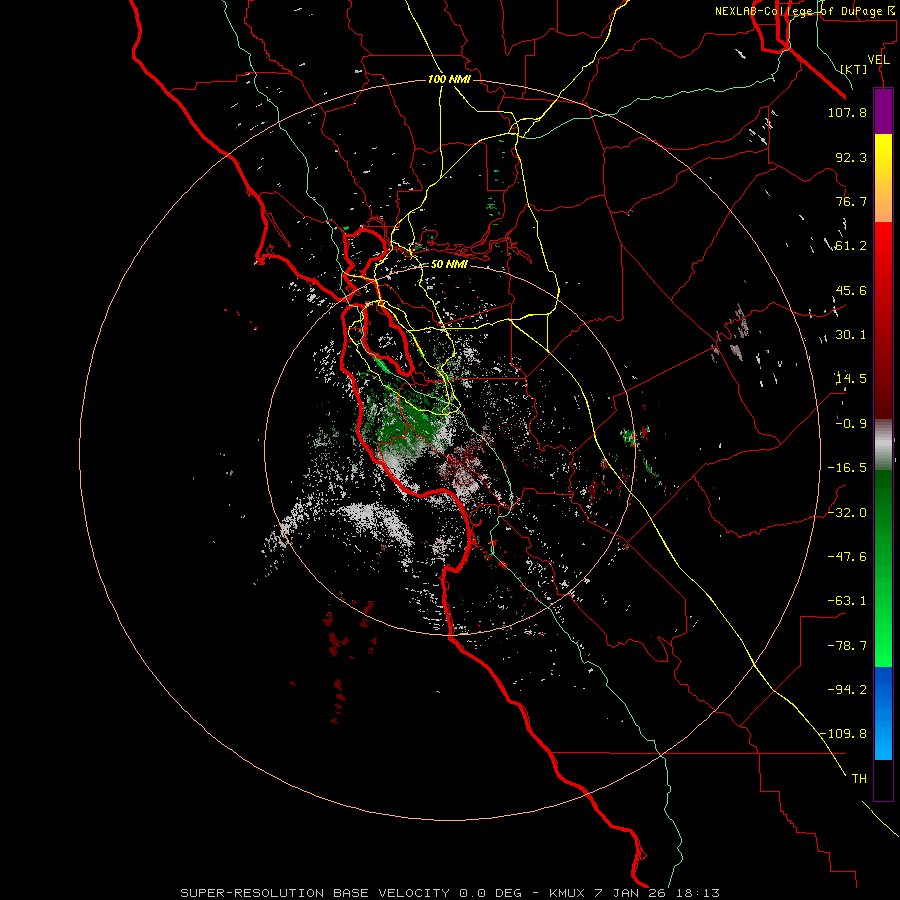Pick the blue segment of the velocity color bar
The image size is (900, 900).
(883, 713)
